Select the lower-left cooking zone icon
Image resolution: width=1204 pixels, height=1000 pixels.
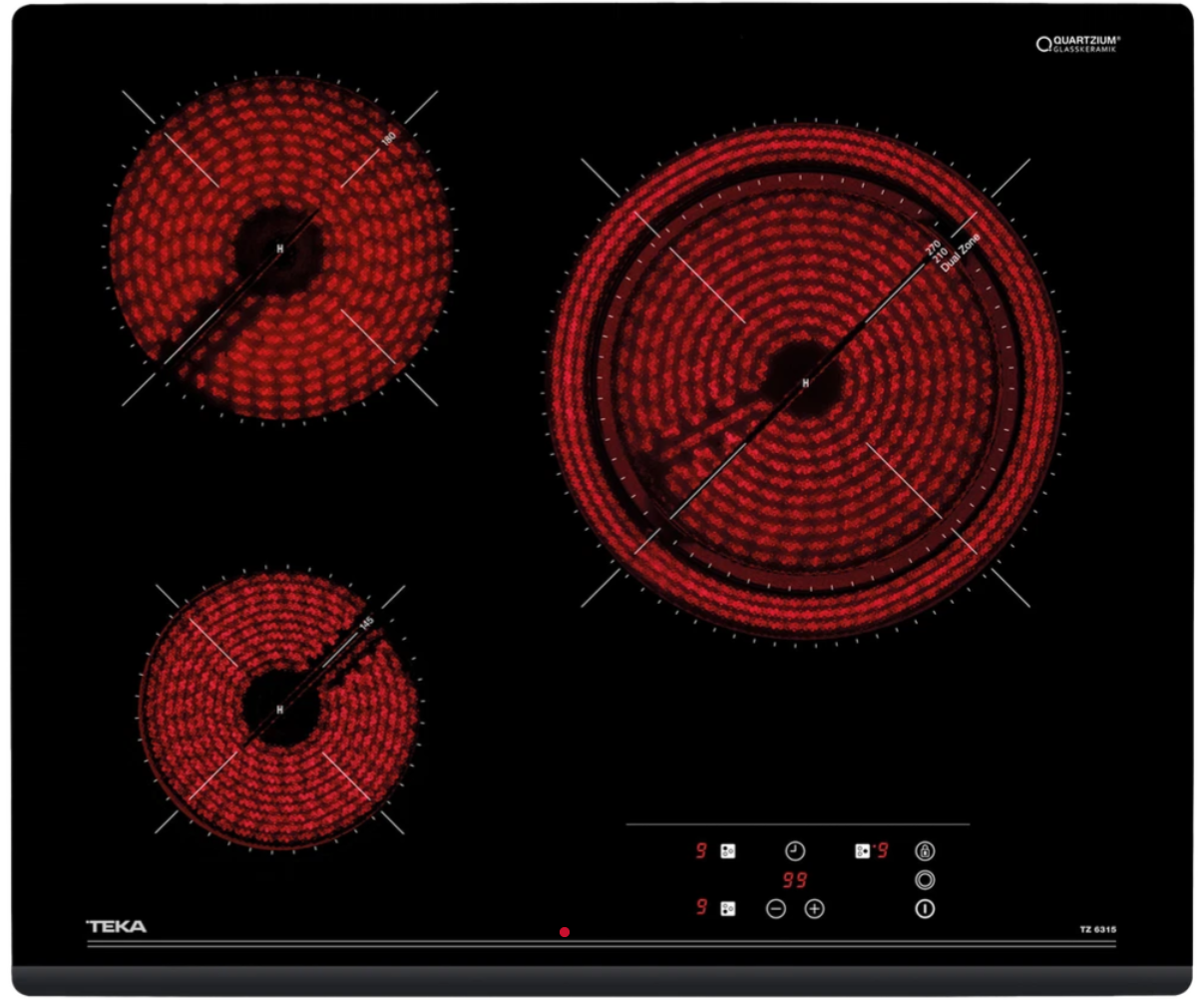(x=727, y=908)
